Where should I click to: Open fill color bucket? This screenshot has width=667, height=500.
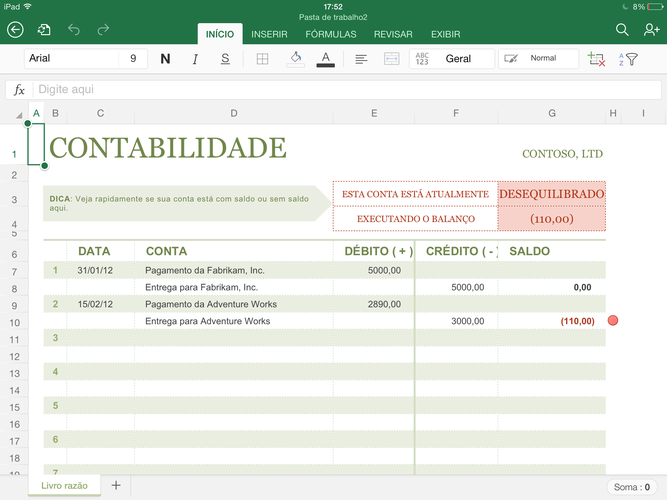tap(296, 59)
